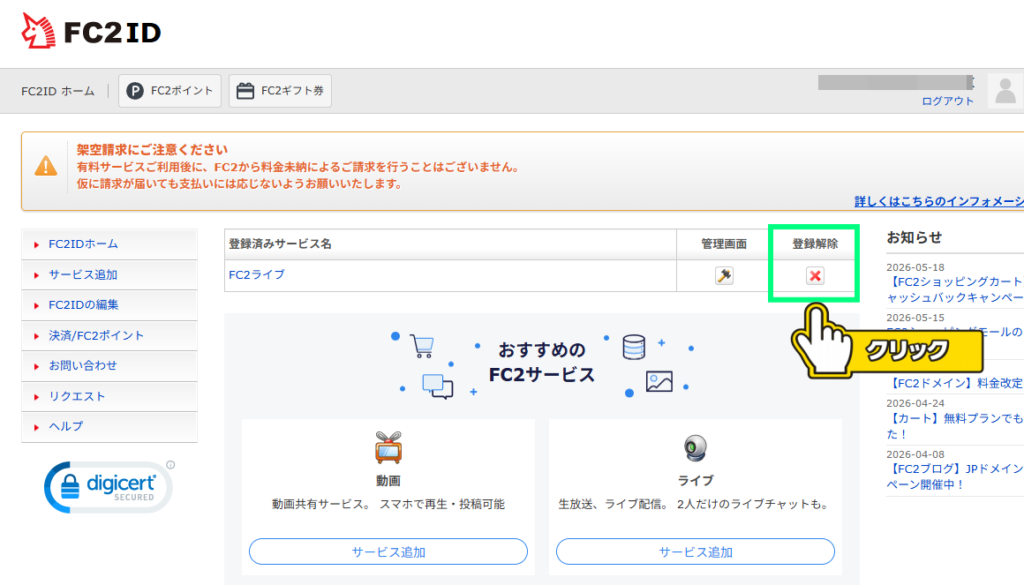Open FC2ライブ management screen hammer icon

(724, 276)
